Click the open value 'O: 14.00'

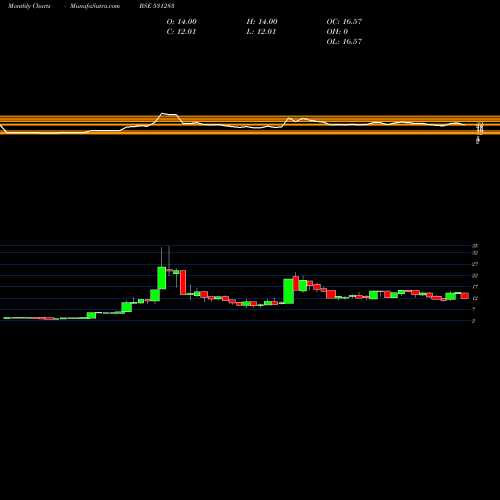pyautogui.click(x=182, y=22)
